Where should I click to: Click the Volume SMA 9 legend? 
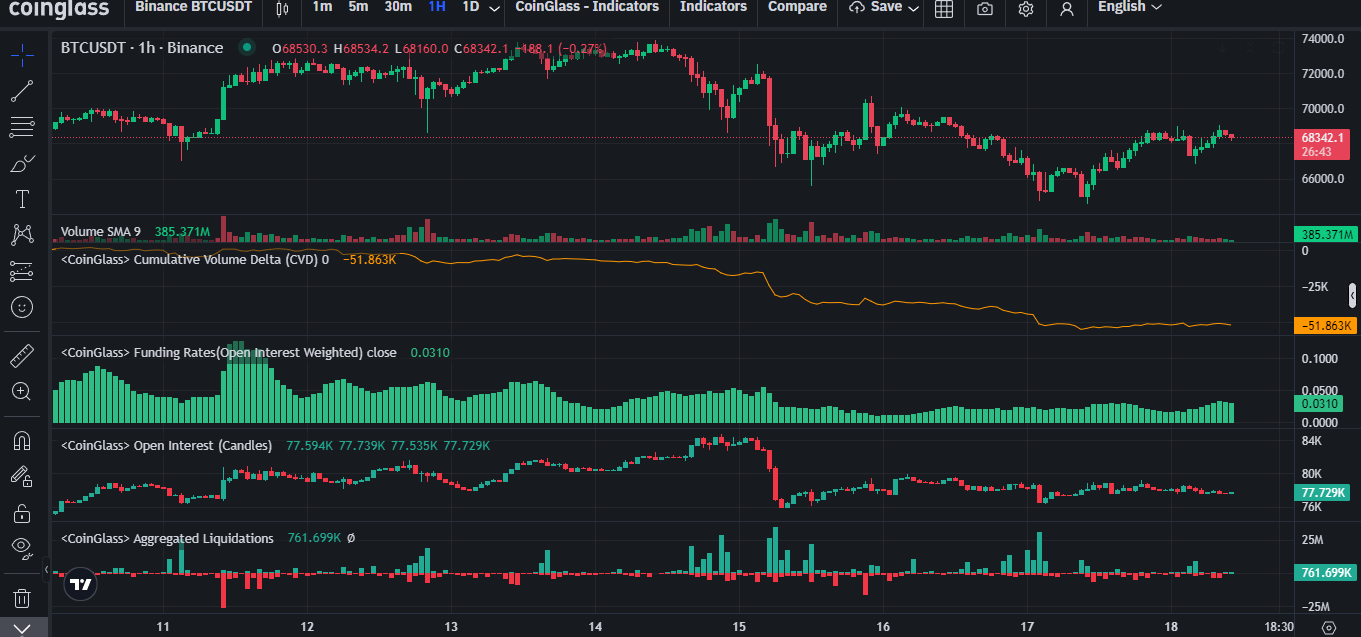[x=101, y=232]
